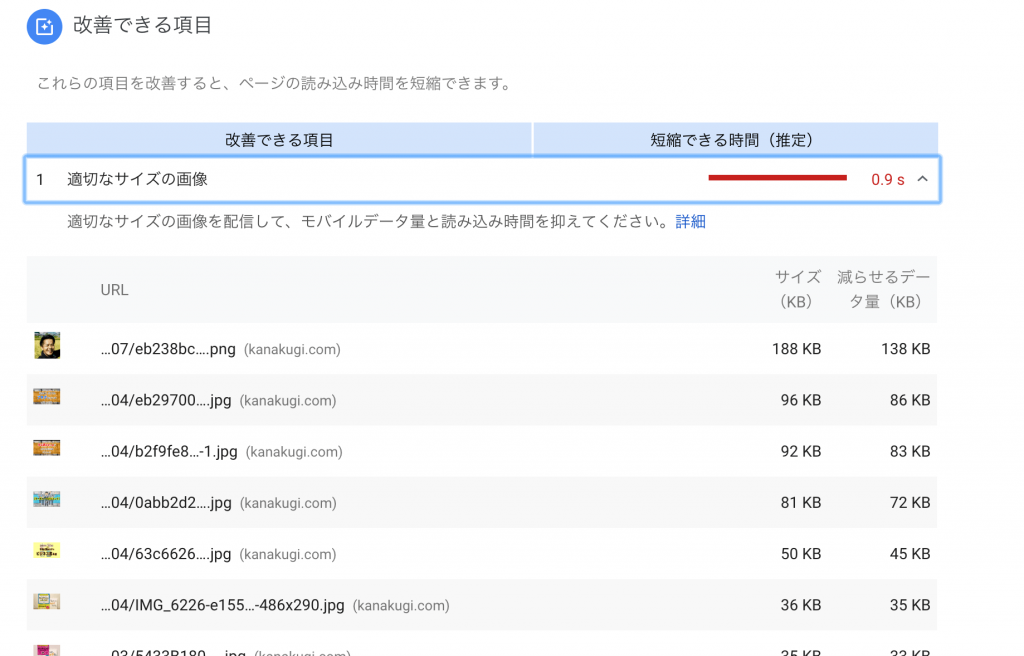1024x656 pixels.
Task: Click URL …04/63c6626….jpg
Action: click(x=166, y=554)
